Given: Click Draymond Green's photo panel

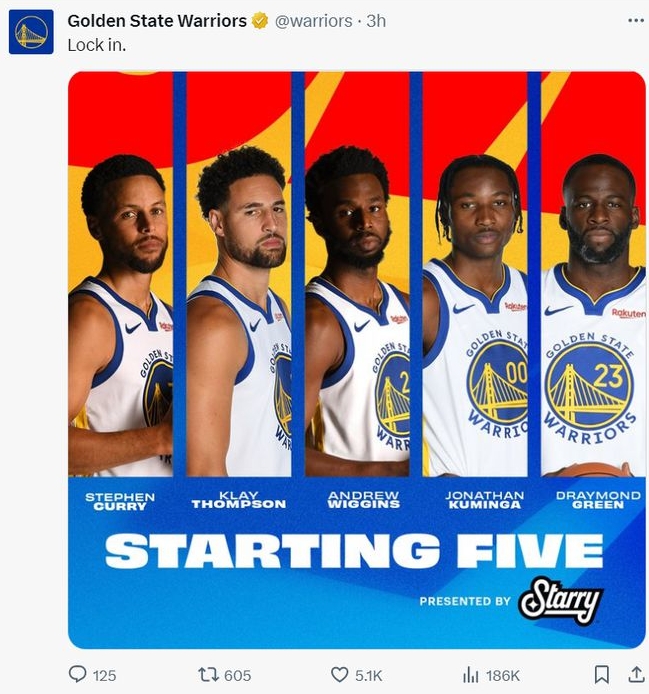Looking at the screenshot, I should tap(593, 300).
